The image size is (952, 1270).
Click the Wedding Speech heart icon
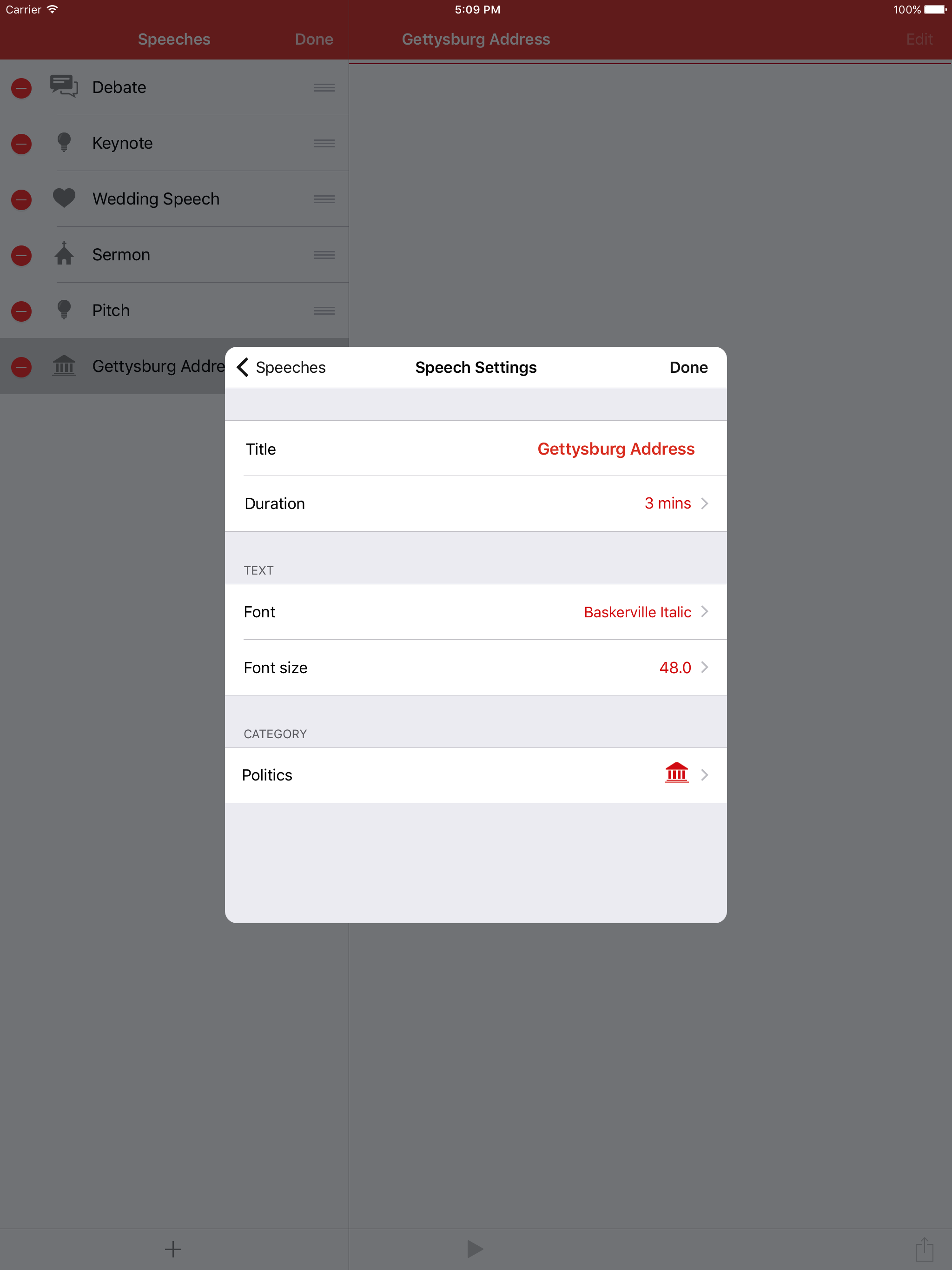tap(64, 198)
